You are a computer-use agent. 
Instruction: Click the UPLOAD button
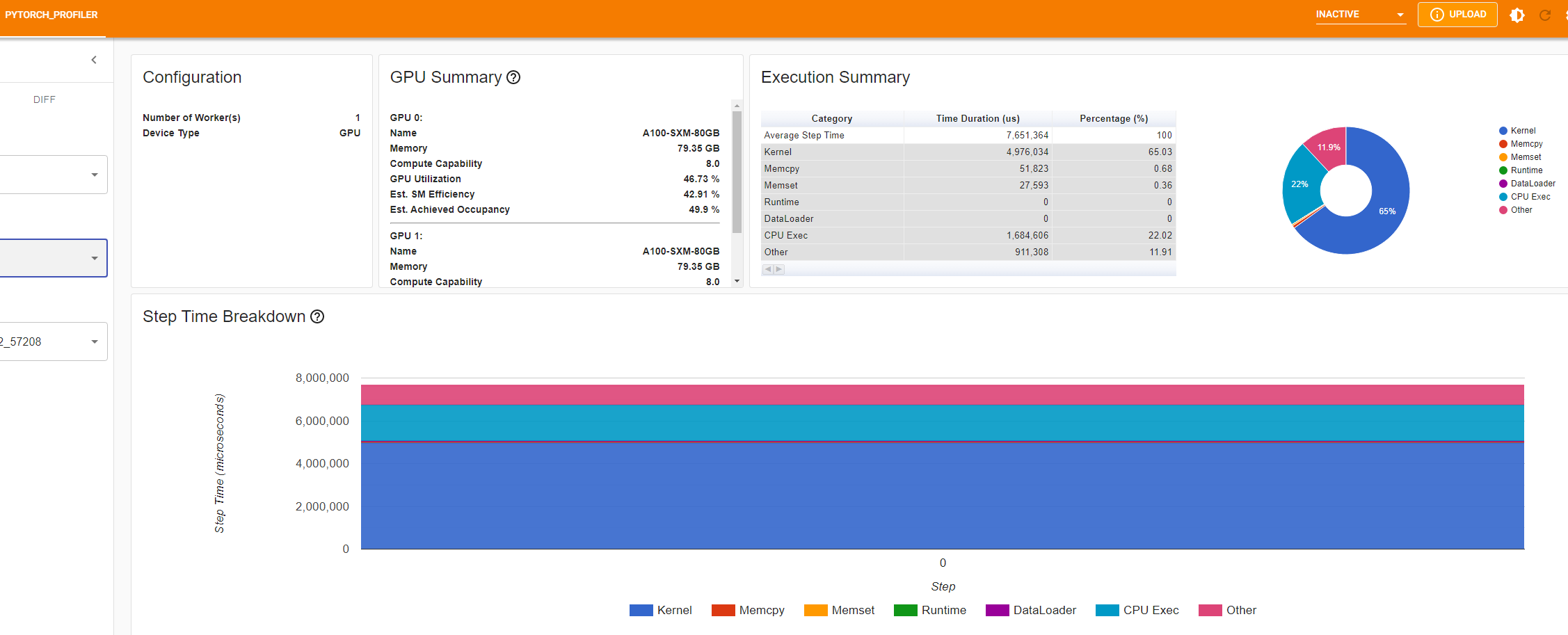(1457, 15)
